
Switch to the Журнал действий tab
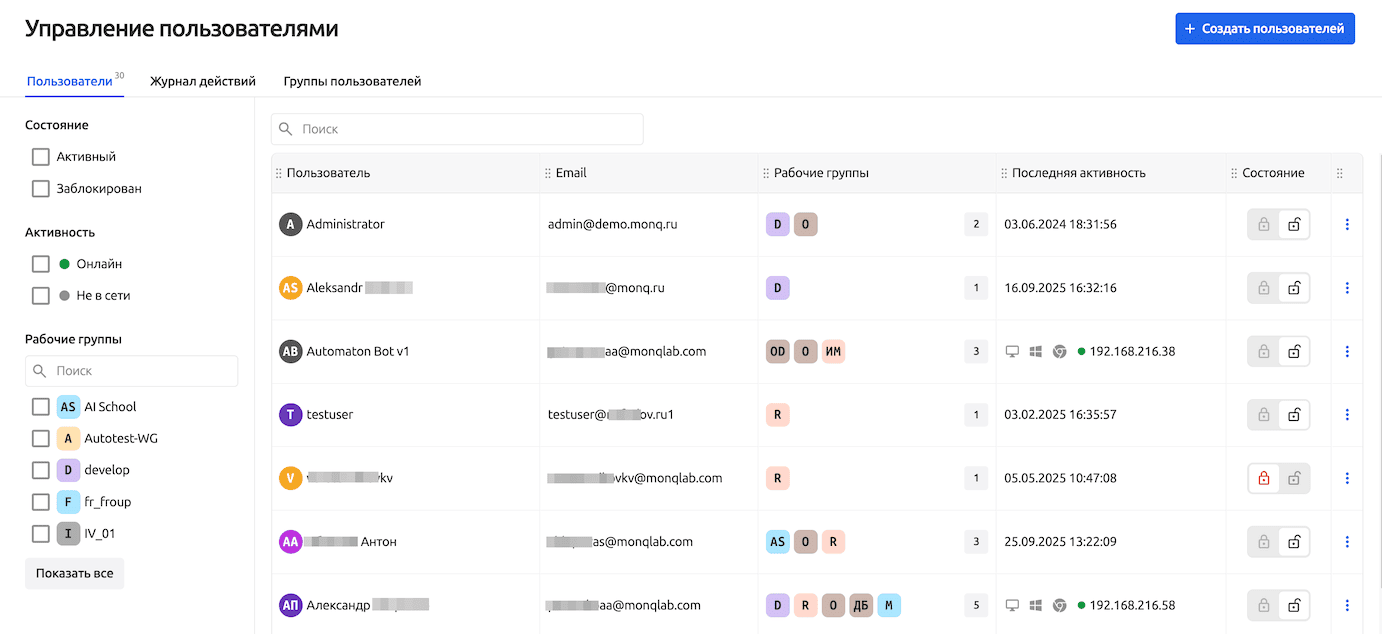point(203,82)
